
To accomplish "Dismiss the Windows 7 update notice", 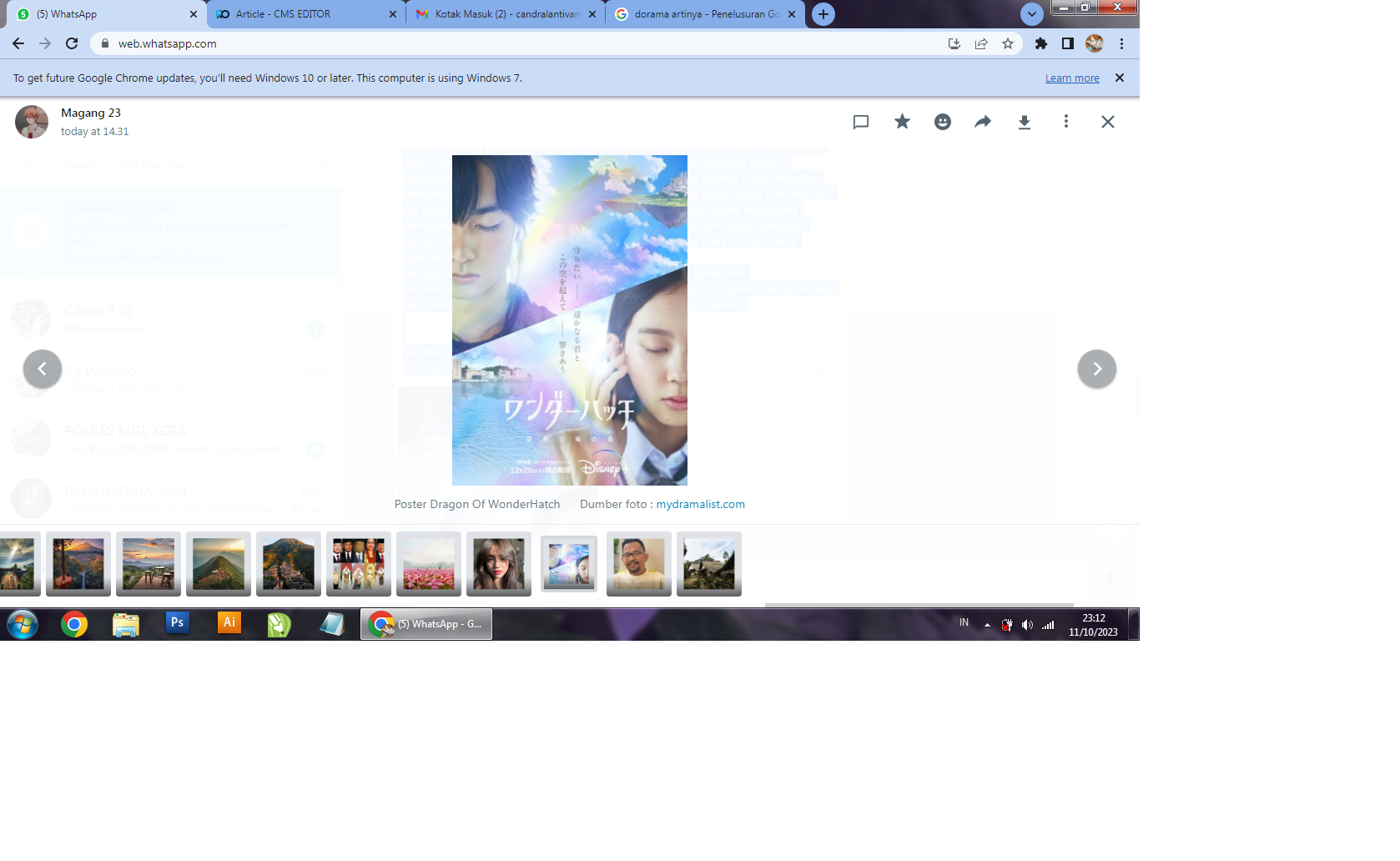I will [x=1120, y=78].
